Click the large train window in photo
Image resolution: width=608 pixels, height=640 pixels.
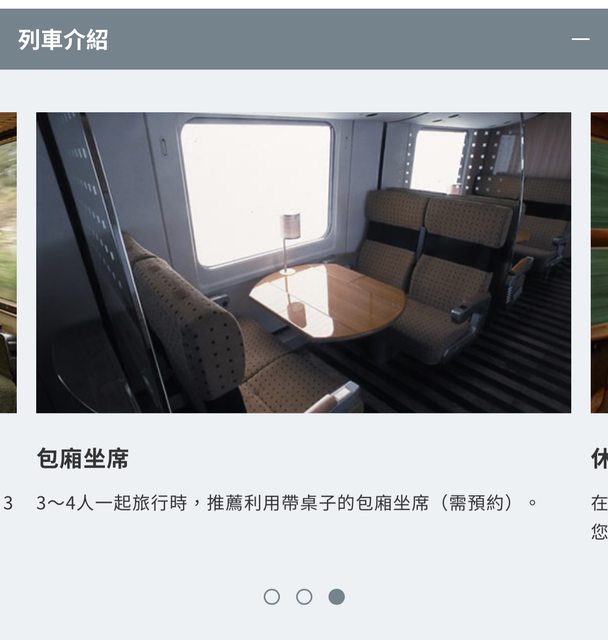tap(256, 193)
